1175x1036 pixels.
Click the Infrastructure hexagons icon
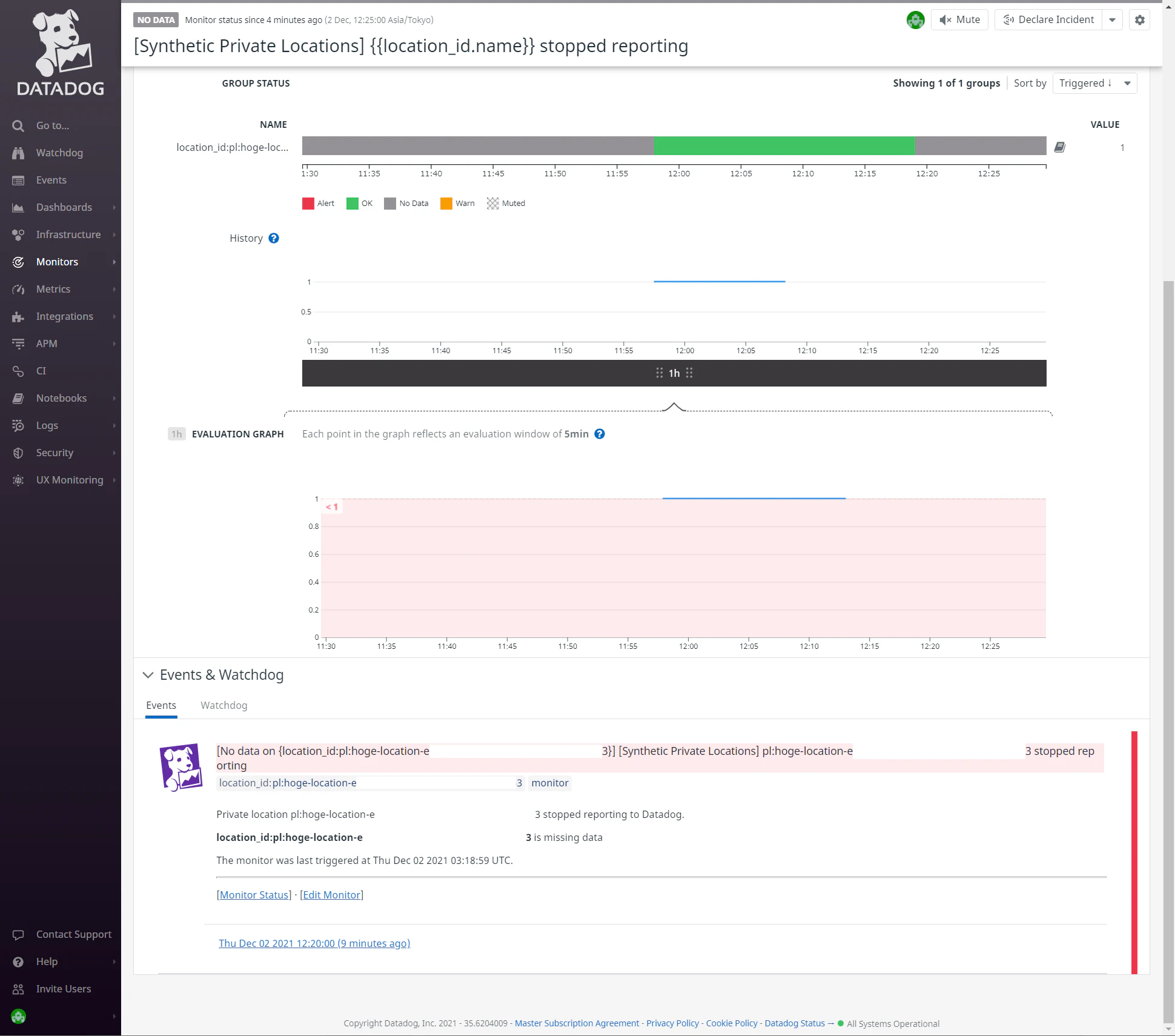point(18,235)
